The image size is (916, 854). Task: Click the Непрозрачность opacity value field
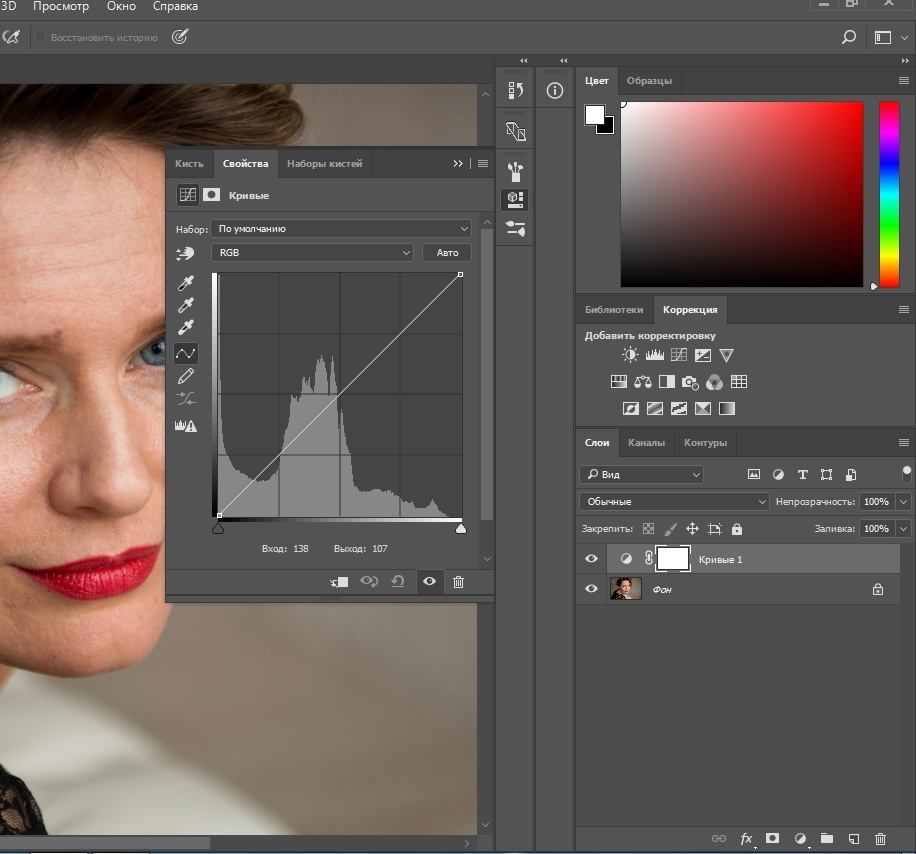[x=876, y=501]
